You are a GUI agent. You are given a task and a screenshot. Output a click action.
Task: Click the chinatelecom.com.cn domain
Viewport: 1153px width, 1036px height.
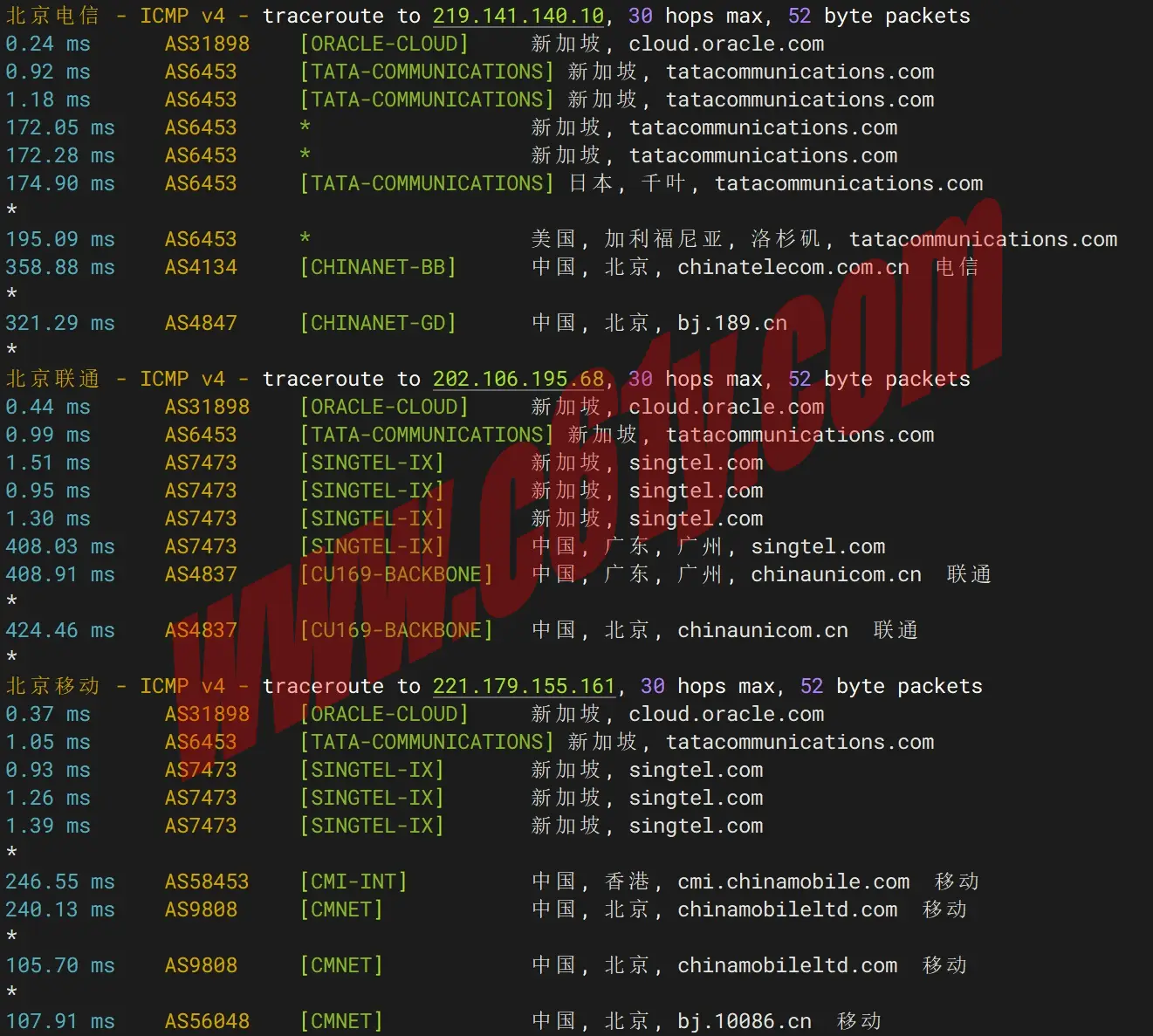793,267
